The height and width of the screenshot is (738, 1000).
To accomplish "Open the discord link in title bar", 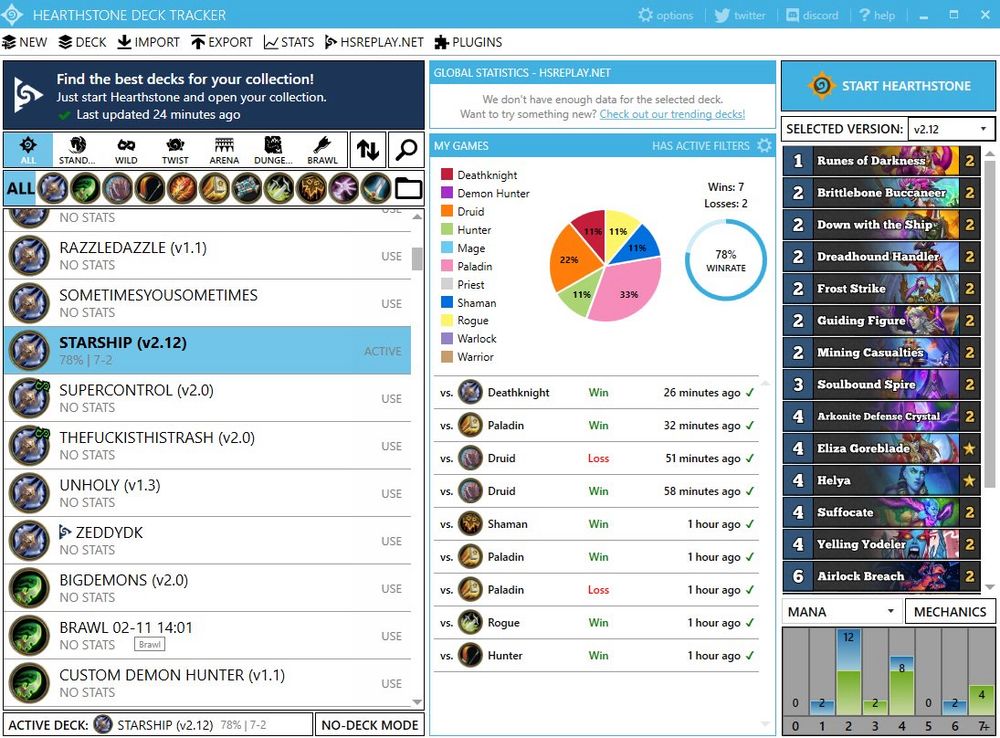I will tap(812, 15).
